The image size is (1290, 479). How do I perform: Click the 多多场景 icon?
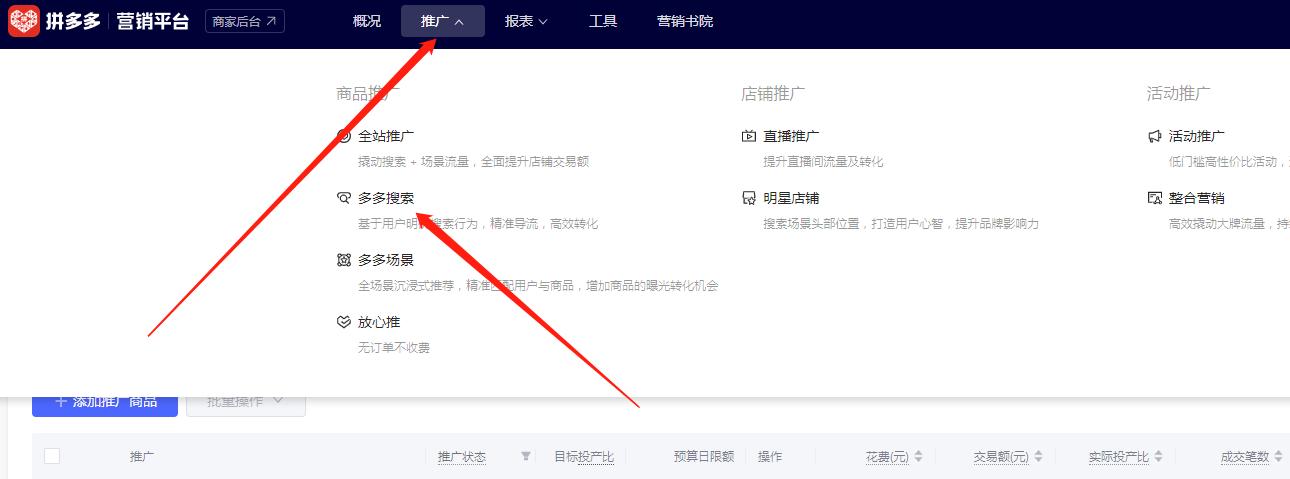344,260
